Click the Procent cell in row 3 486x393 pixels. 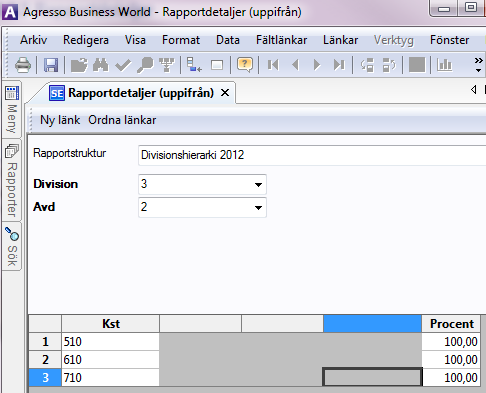pos(451,378)
